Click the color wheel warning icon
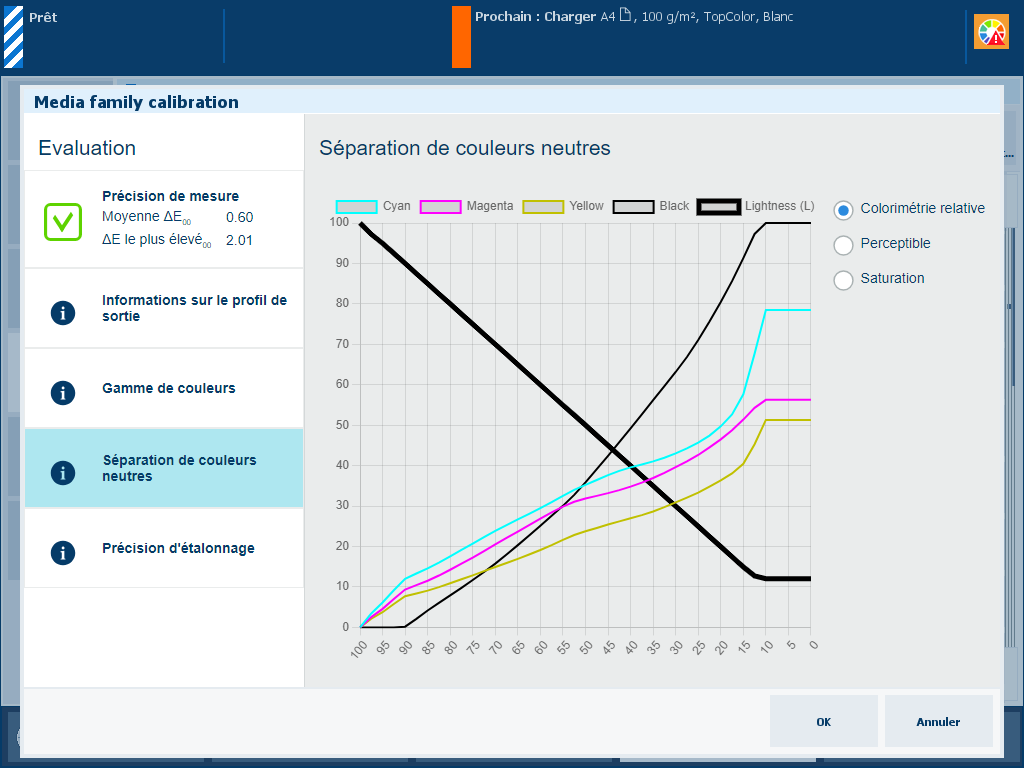Viewport: 1024px width, 768px height. pyautogui.click(x=991, y=33)
